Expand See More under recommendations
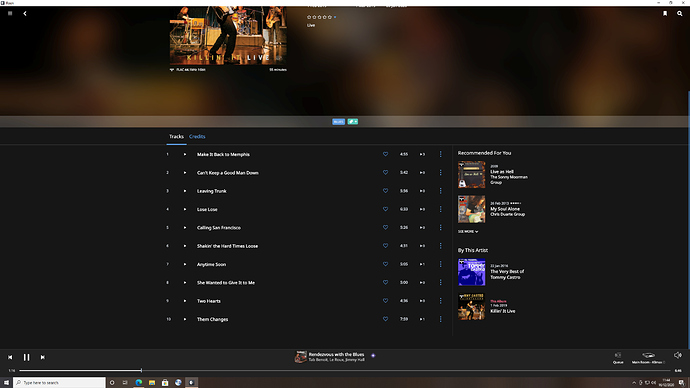690x388 pixels. coord(468,231)
